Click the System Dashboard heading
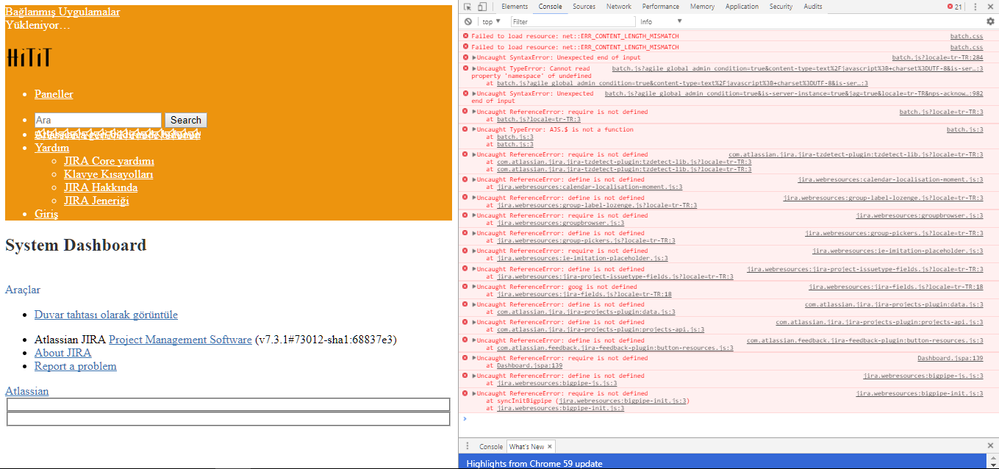 (x=76, y=245)
